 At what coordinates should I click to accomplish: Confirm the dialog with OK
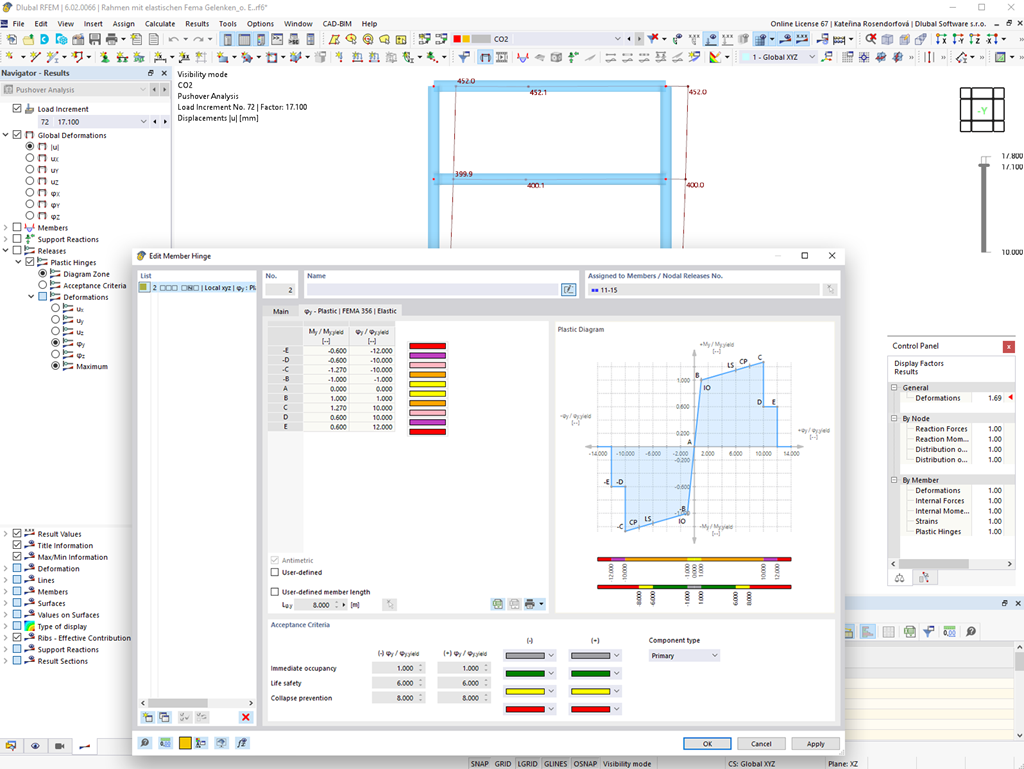pyautogui.click(x=707, y=743)
